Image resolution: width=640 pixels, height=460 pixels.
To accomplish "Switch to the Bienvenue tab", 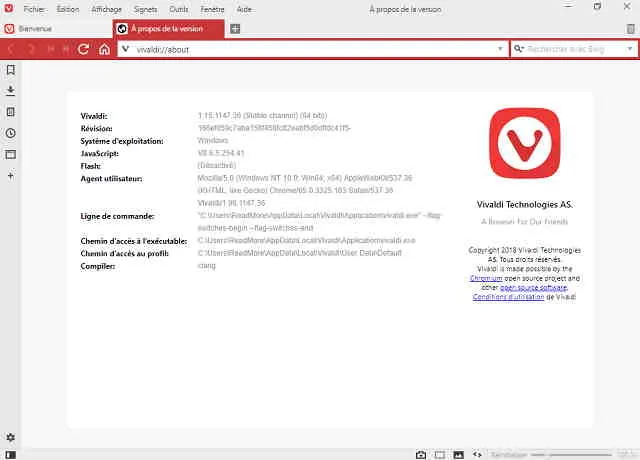I will (56, 29).
